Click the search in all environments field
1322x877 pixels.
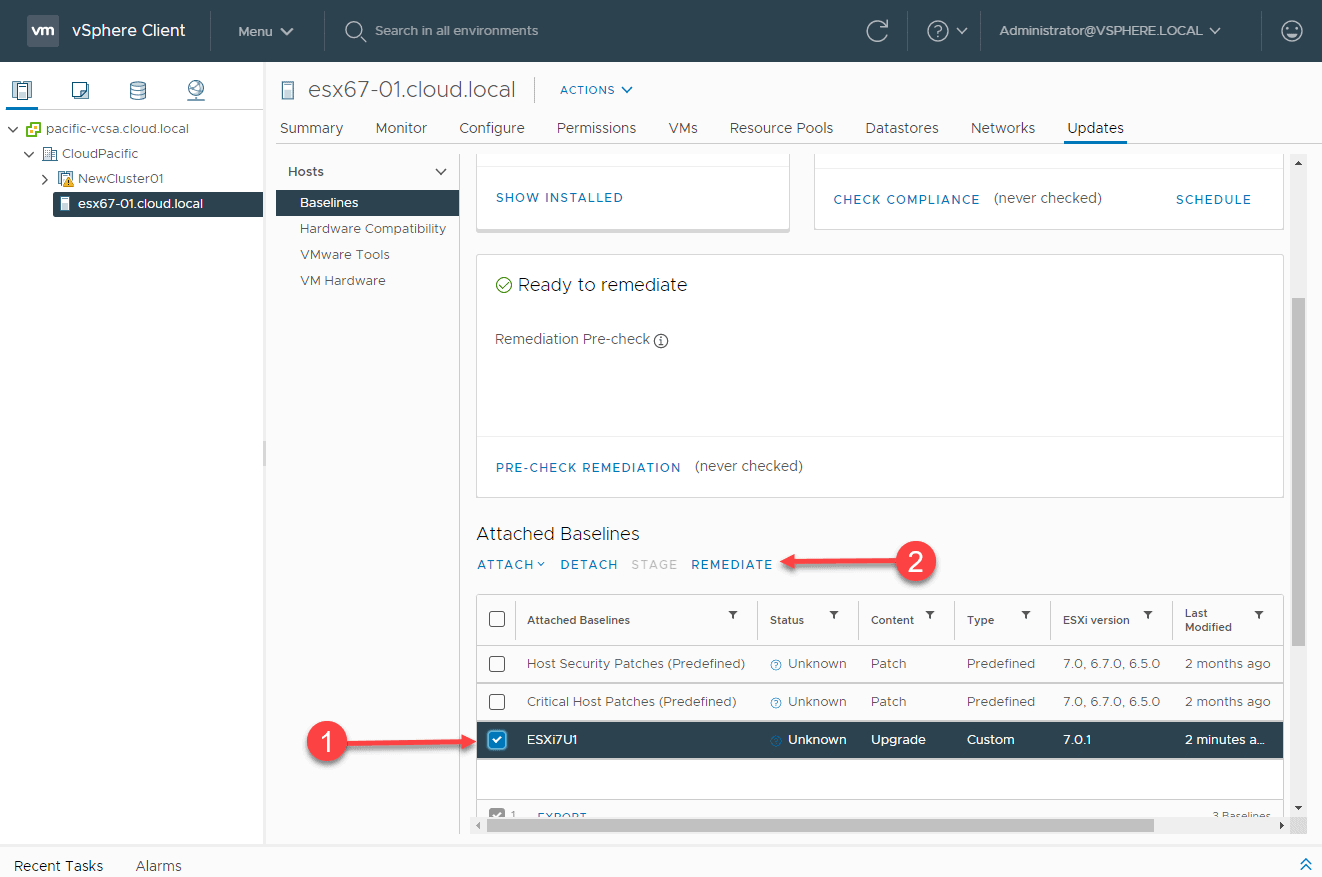pyautogui.click(x=456, y=31)
